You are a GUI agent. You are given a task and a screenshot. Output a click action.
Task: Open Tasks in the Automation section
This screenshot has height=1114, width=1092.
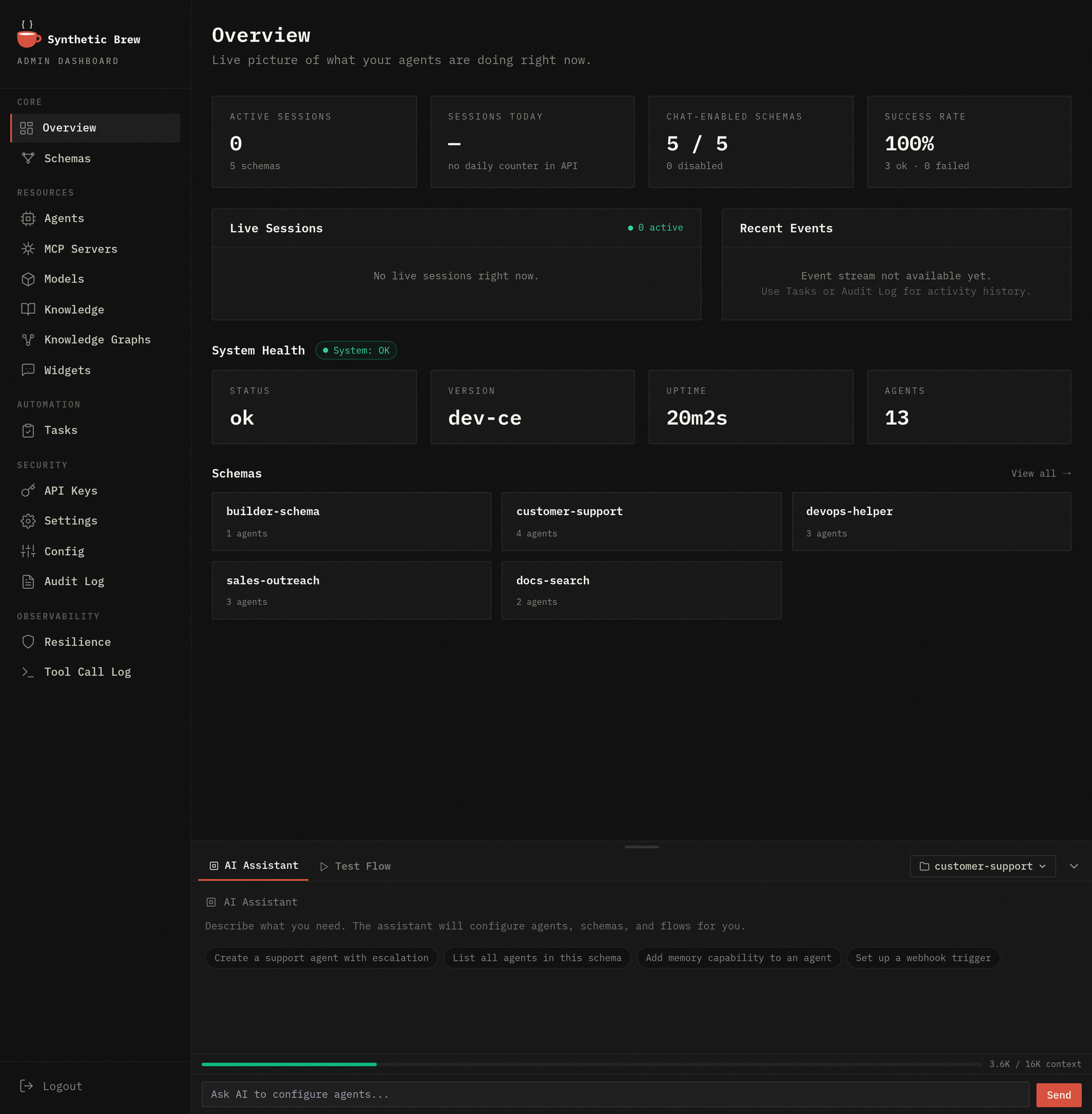pyautogui.click(x=95, y=430)
